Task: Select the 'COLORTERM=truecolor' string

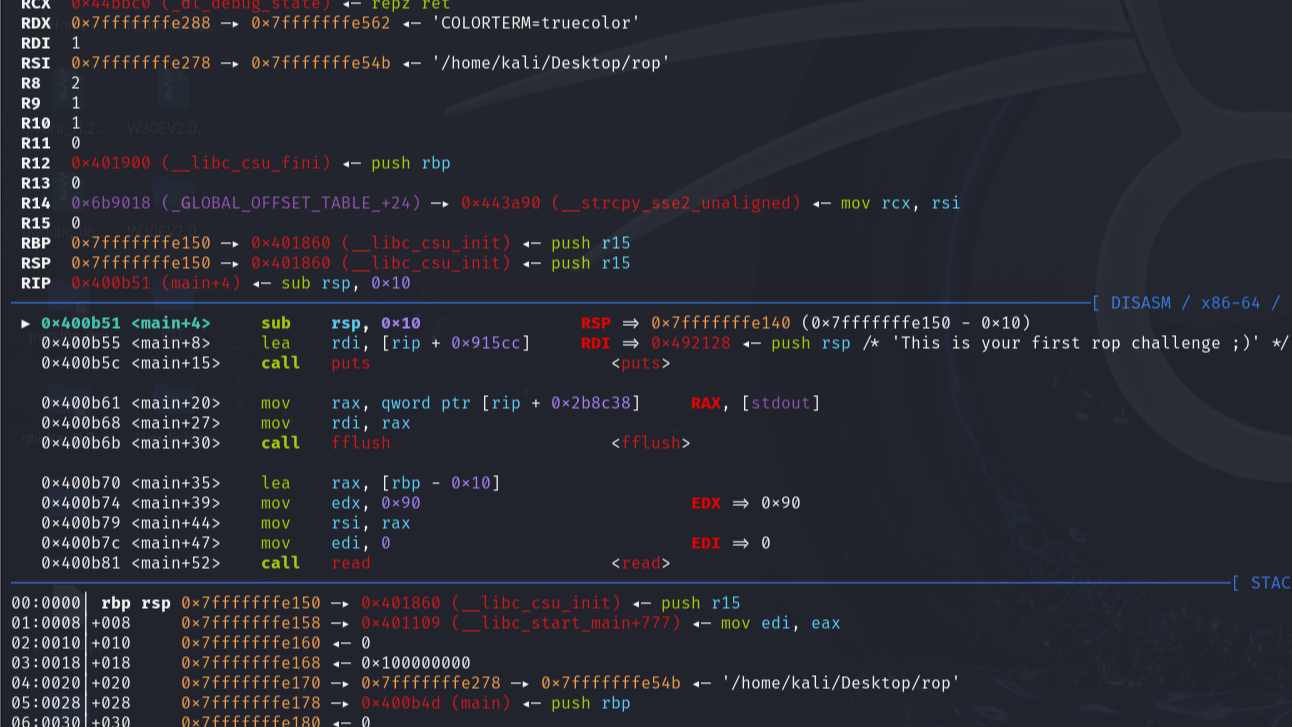Action: [x=535, y=23]
